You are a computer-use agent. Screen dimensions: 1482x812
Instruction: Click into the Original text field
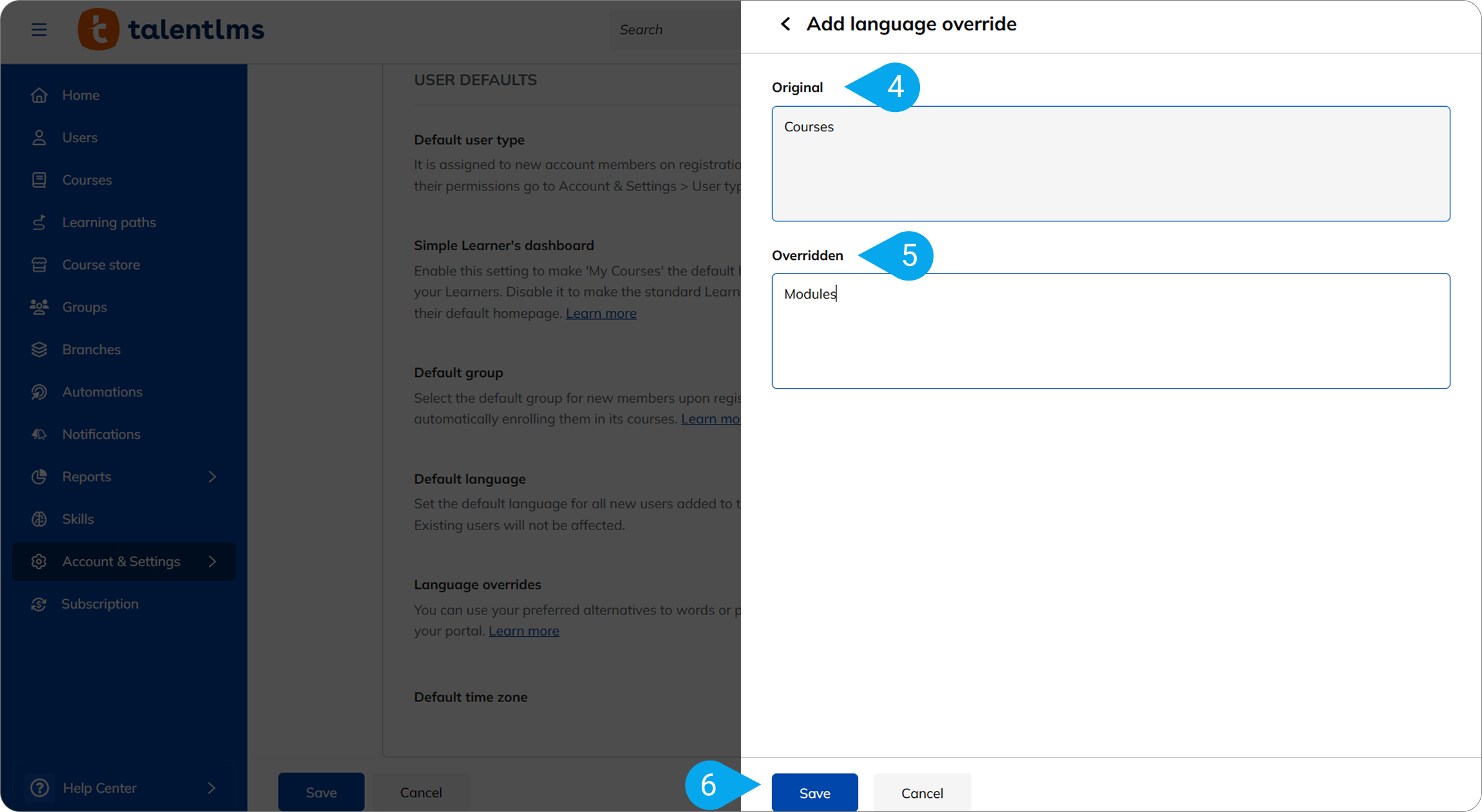(1111, 163)
